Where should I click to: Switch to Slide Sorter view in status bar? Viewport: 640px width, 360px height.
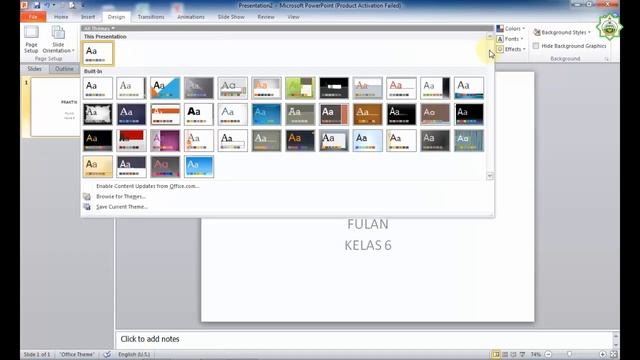pos(504,354)
